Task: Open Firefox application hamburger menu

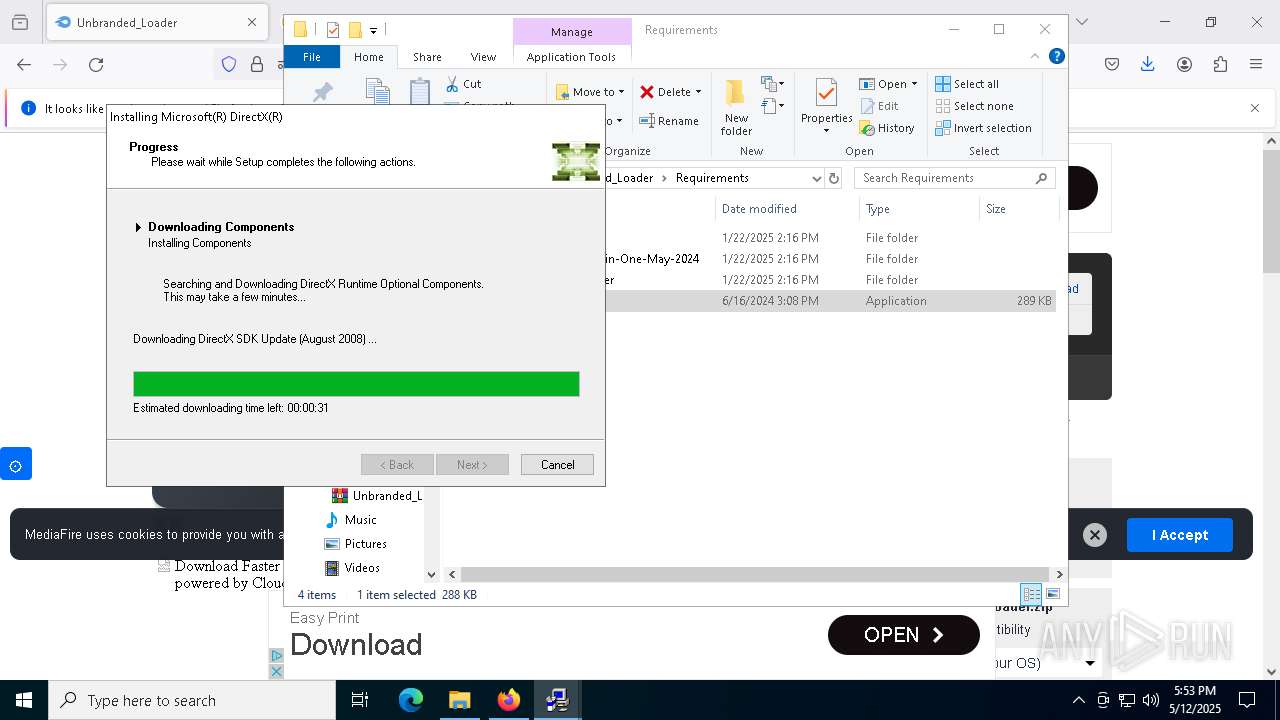Action: tap(1256, 65)
